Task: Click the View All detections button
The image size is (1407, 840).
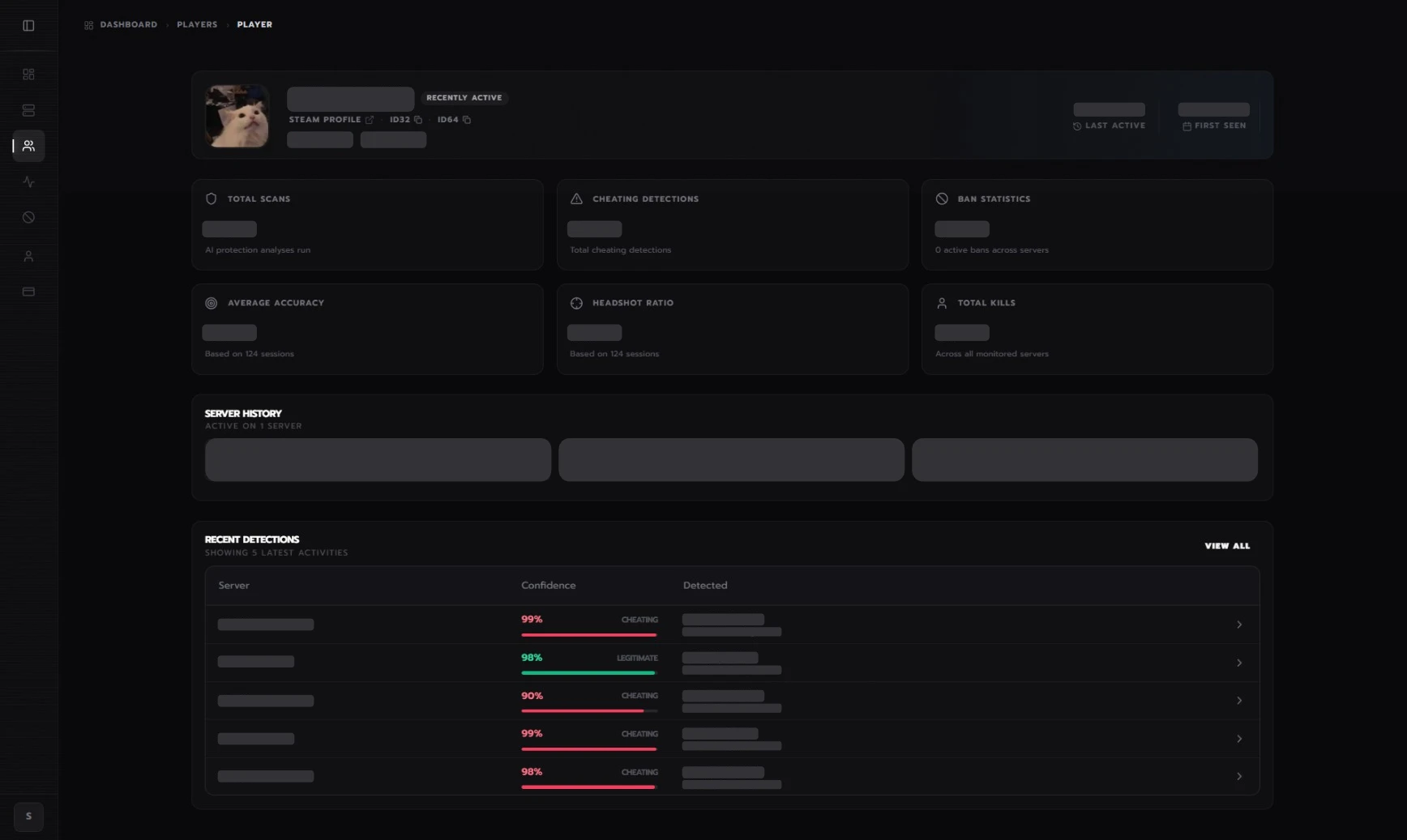Action: [1226, 546]
